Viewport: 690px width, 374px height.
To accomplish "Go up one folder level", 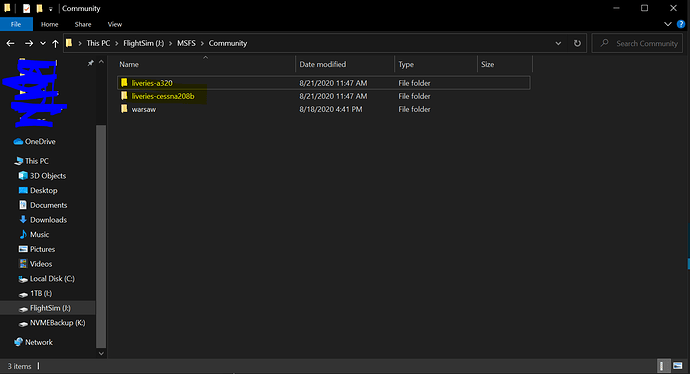I will 55,43.
